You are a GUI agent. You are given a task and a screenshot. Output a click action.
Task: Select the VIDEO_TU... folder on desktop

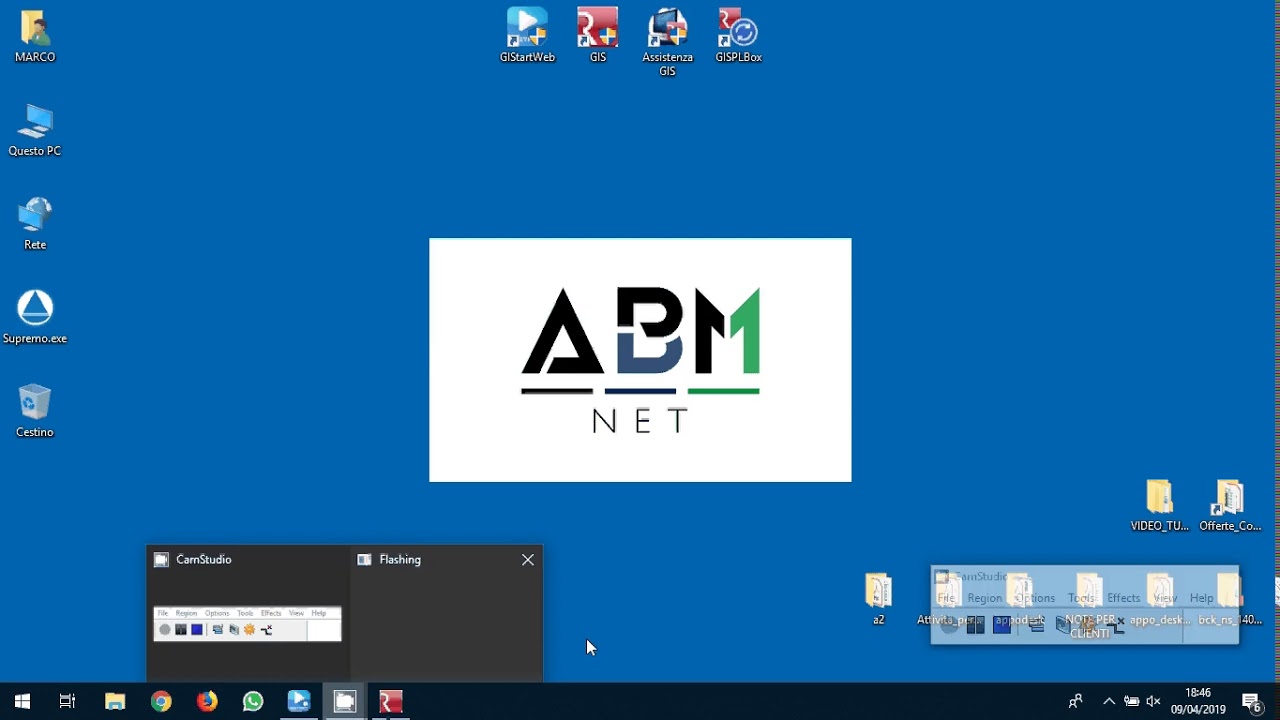(1160, 506)
